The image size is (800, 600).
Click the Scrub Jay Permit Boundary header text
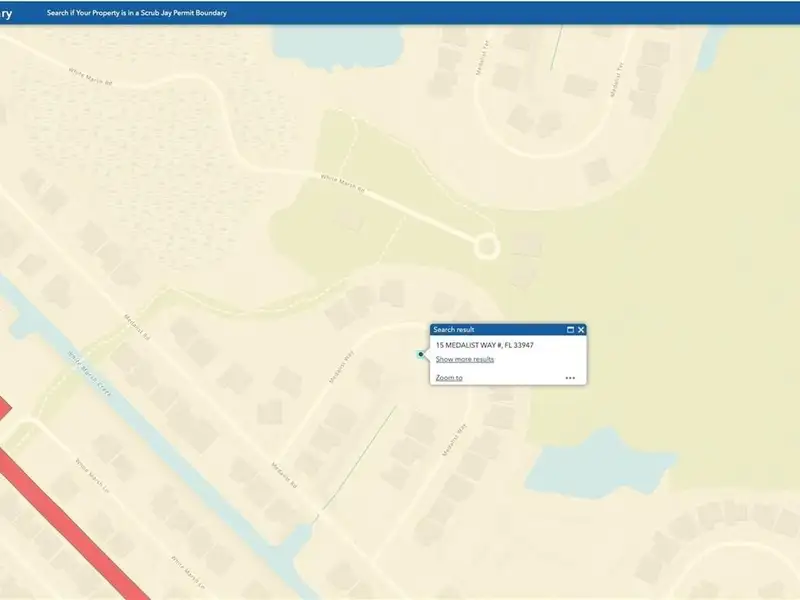[137, 13]
